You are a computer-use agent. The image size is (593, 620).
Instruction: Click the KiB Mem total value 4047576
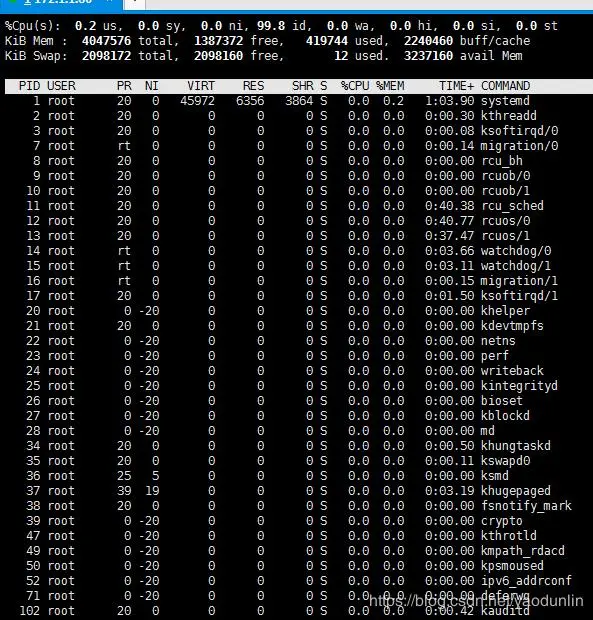[106, 41]
